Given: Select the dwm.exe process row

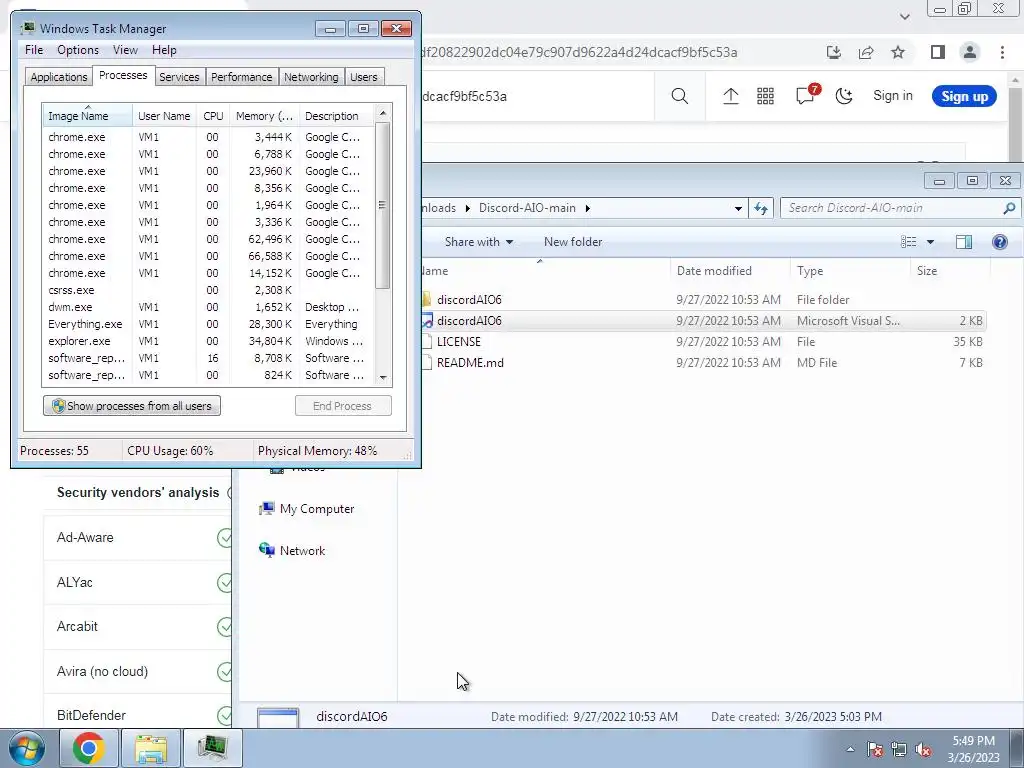Looking at the screenshot, I should pos(208,308).
